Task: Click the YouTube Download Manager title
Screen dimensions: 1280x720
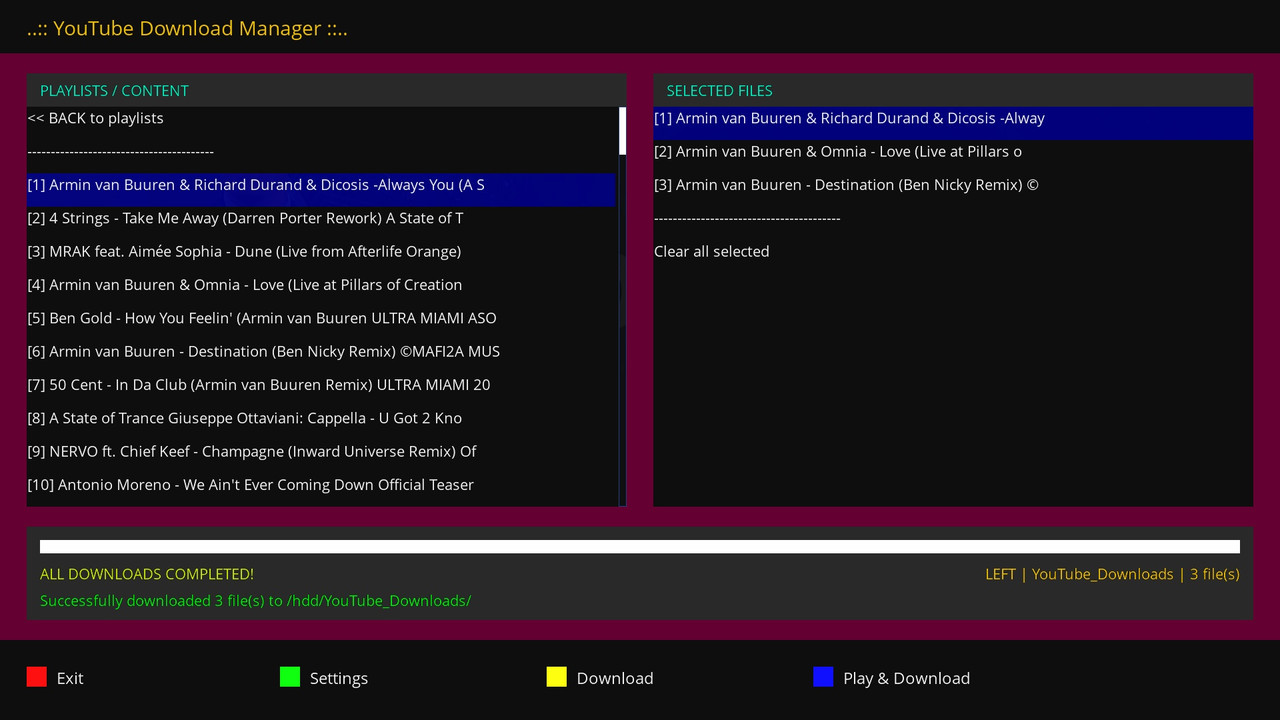Action: pos(187,28)
